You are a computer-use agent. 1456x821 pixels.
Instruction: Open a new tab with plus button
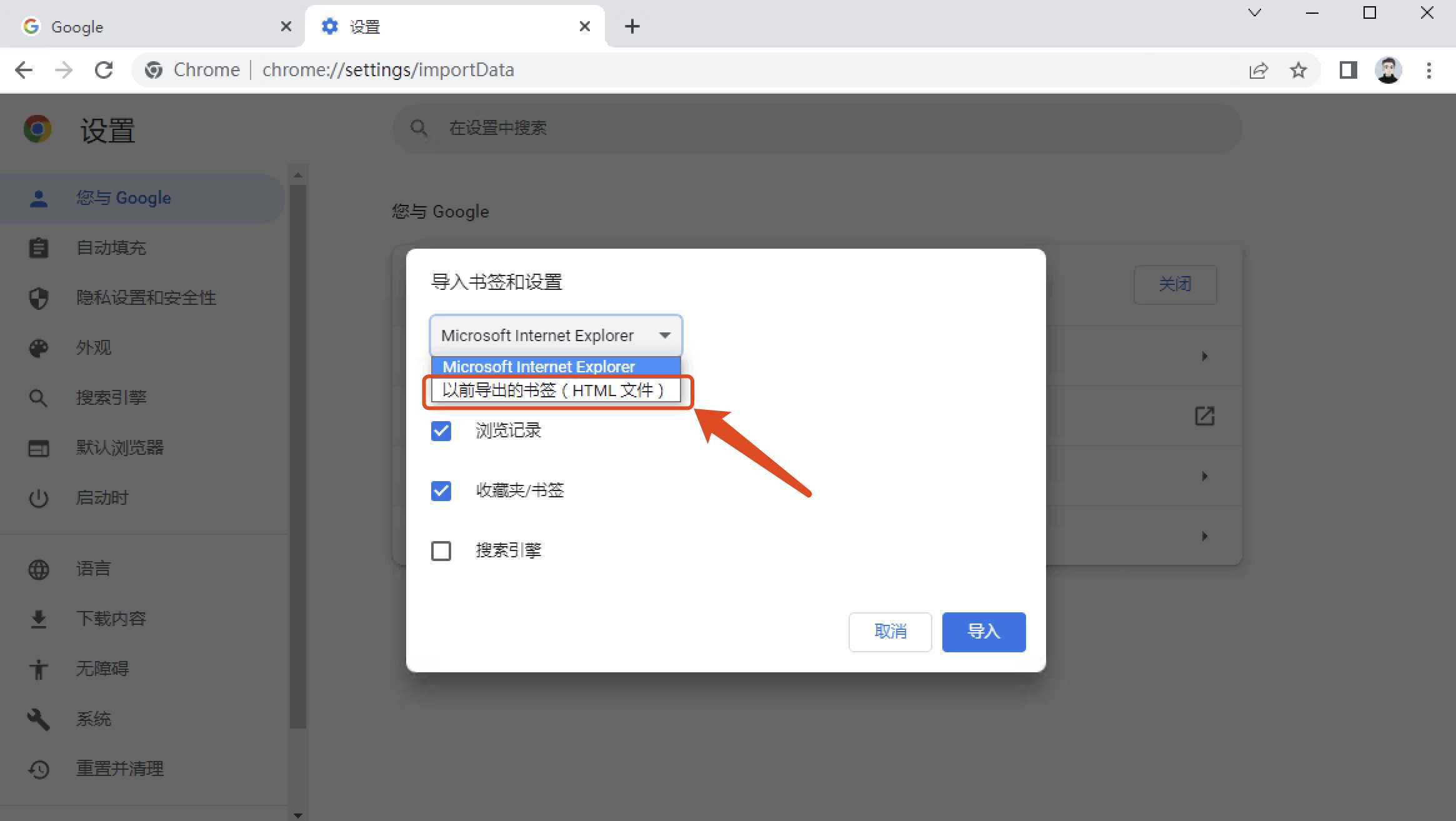pyautogui.click(x=632, y=26)
